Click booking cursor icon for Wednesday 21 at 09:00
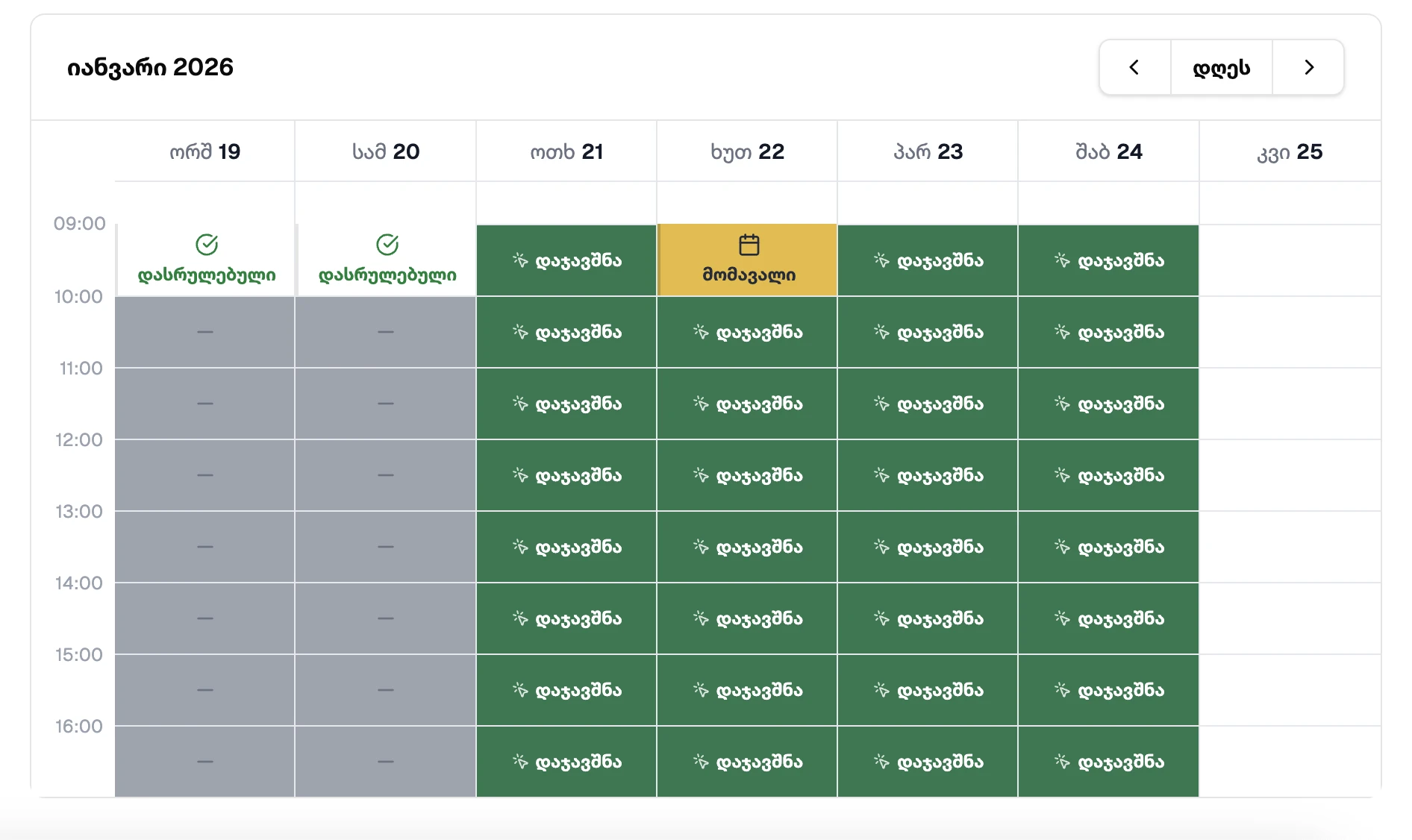This screenshot has height=840, width=1412. click(520, 260)
